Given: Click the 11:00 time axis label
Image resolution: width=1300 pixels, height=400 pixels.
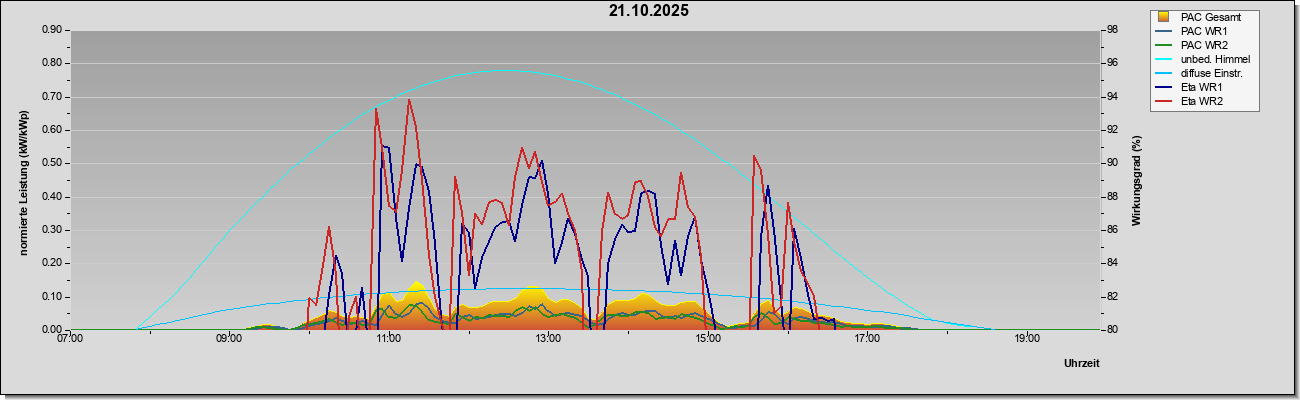Looking at the screenshot, I should click(389, 339).
